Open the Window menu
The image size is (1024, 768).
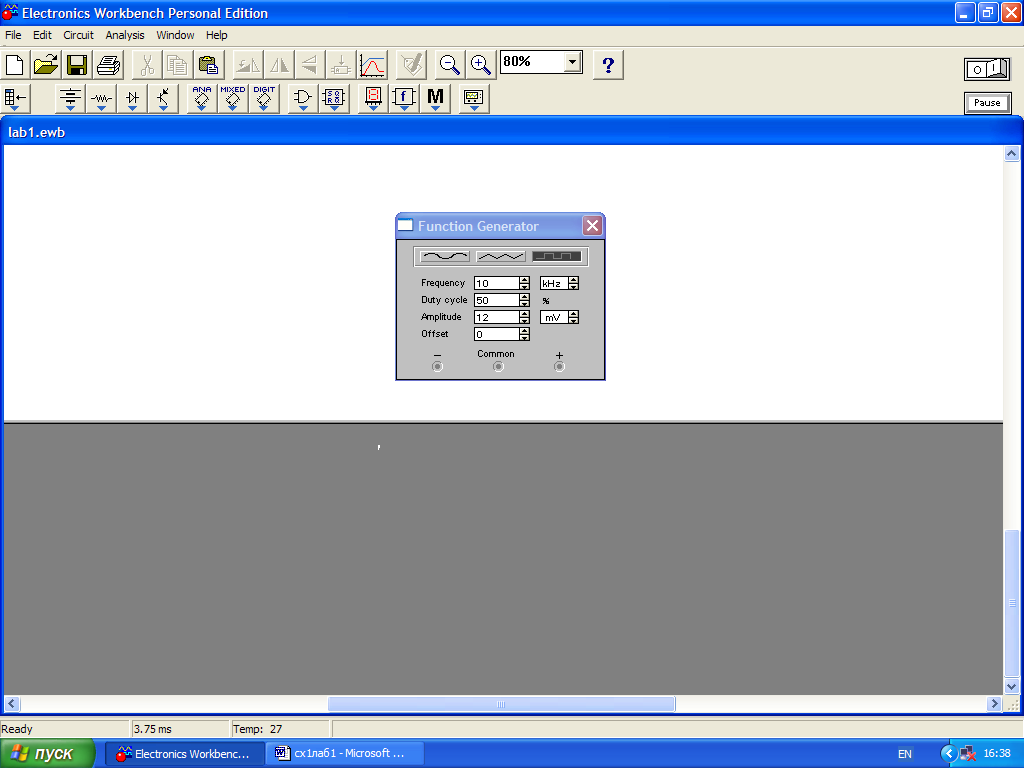pyautogui.click(x=175, y=35)
